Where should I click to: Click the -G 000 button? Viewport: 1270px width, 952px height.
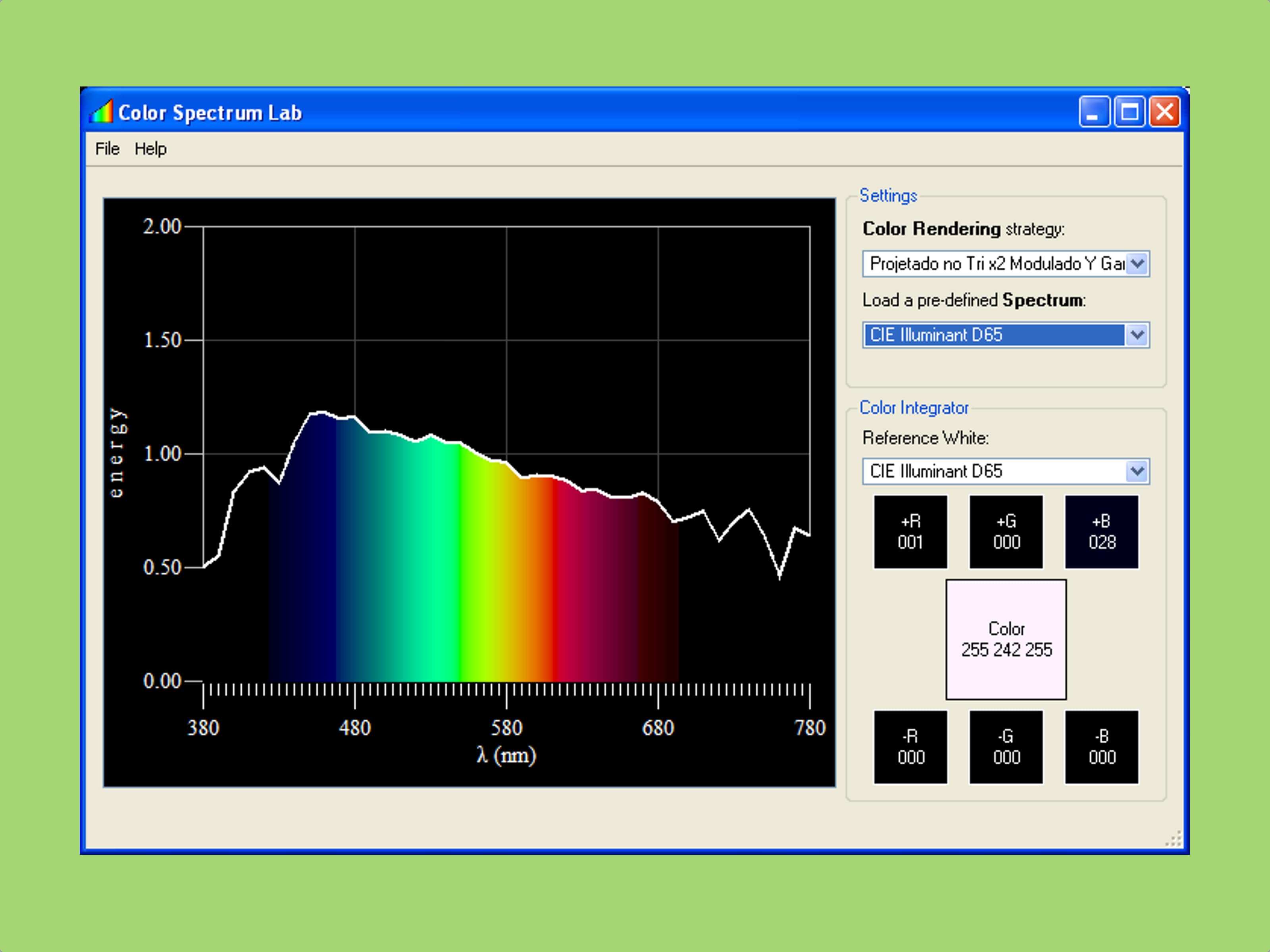pyautogui.click(x=1006, y=747)
